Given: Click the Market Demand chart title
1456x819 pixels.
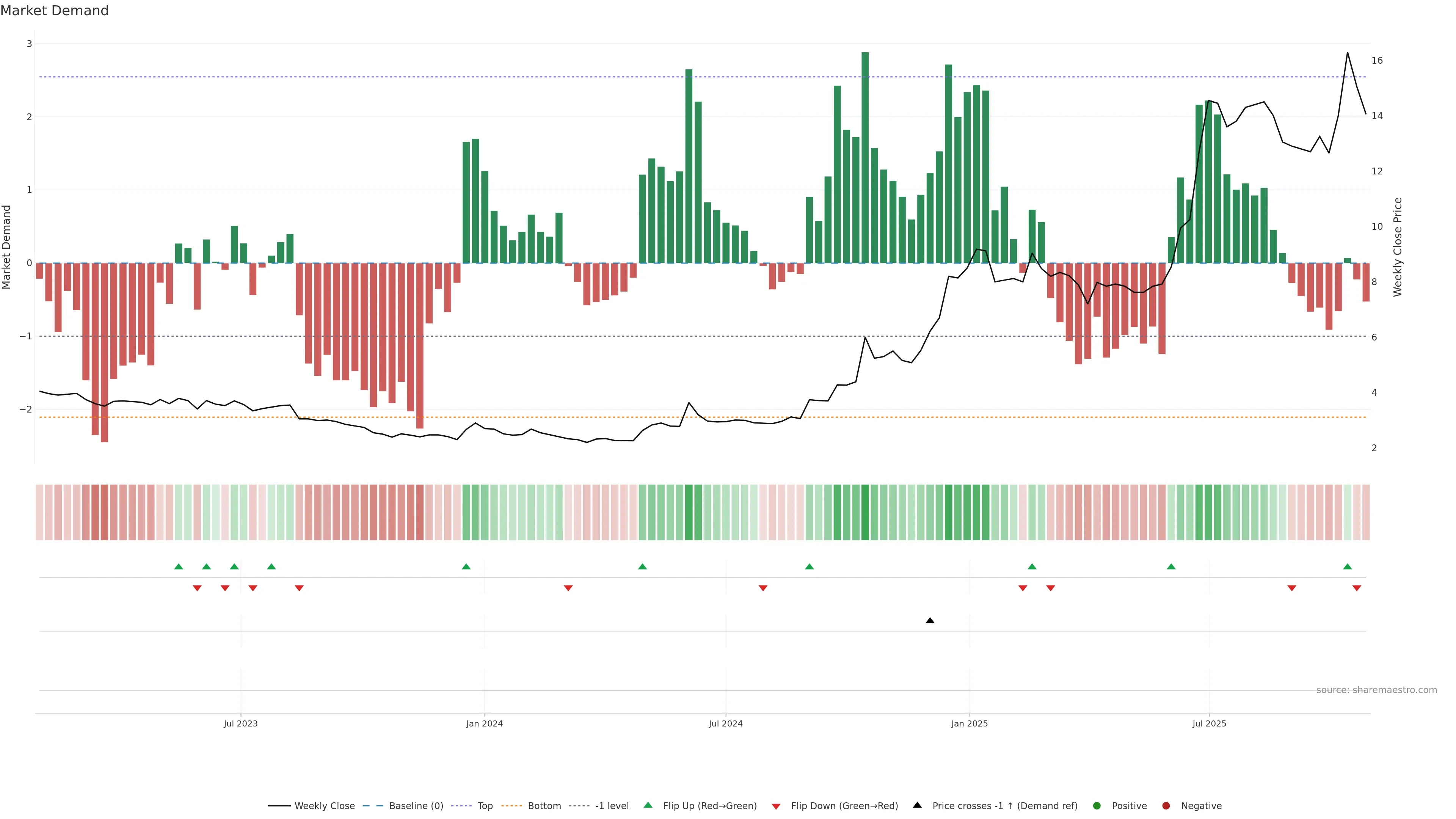Looking at the screenshot, I should pos(54,10).
